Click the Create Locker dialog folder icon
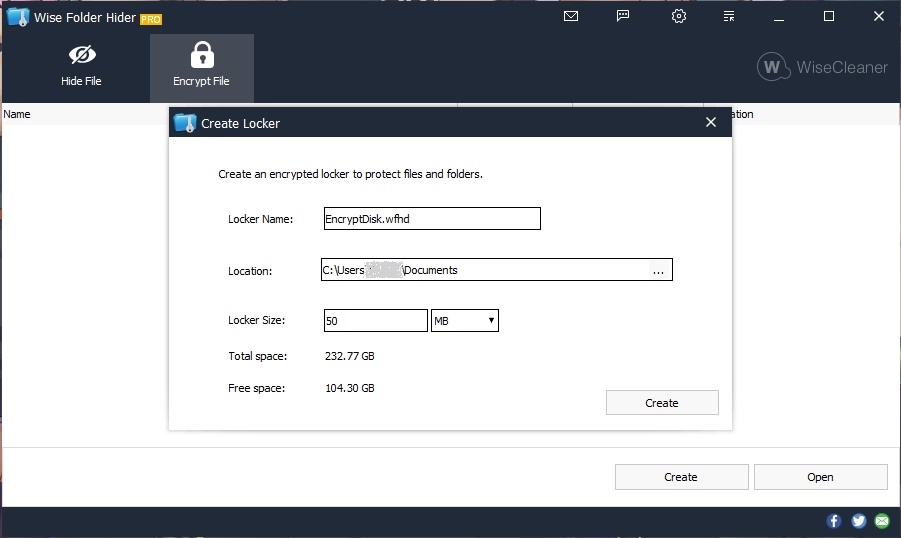901x538 pixels. [x=185, y=123]
